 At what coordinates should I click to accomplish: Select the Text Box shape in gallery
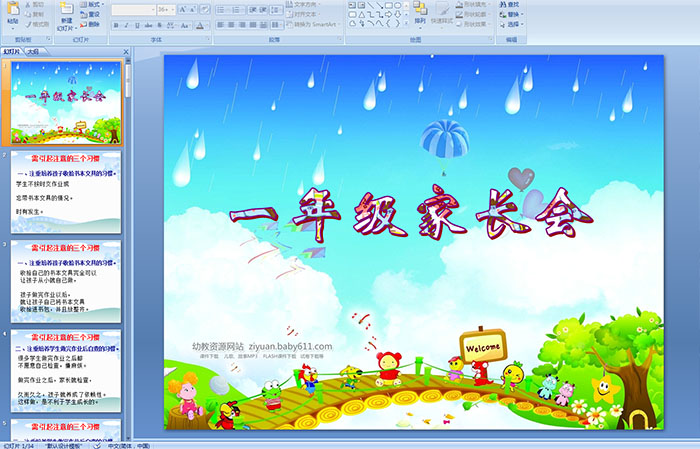(352, 5)
